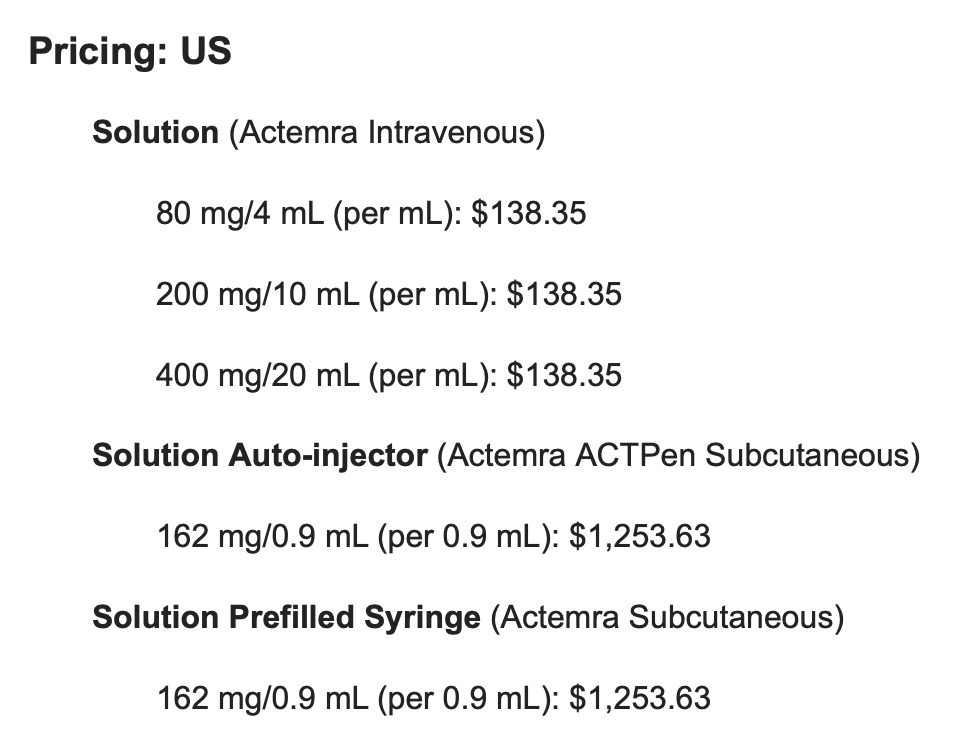Viewport: 964px width, 740px height.
Task: Click the auto-injector $1,253.63 price
Action: pos(640,536)
